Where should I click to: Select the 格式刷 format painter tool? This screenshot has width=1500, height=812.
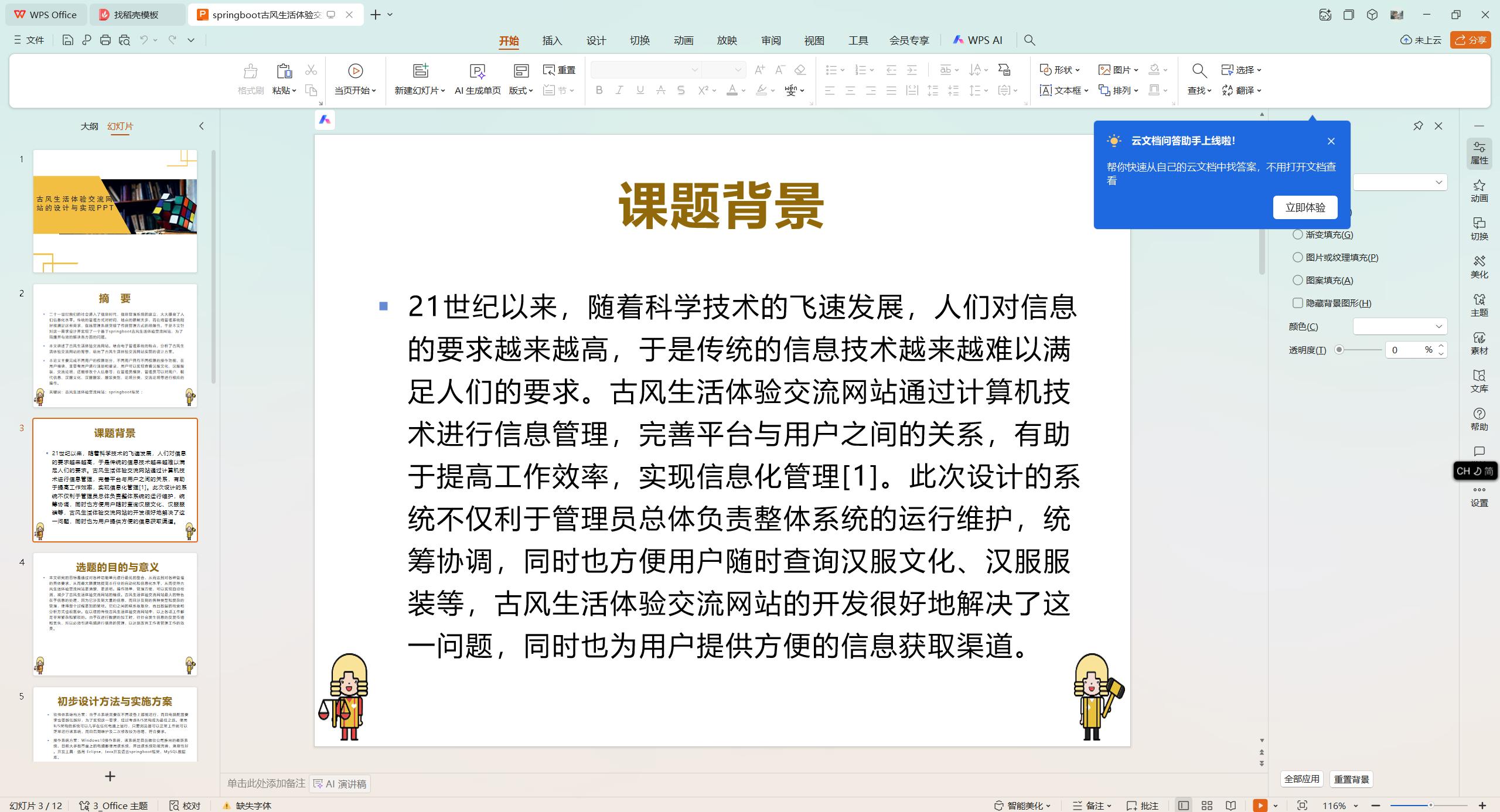tap(249, 79)
